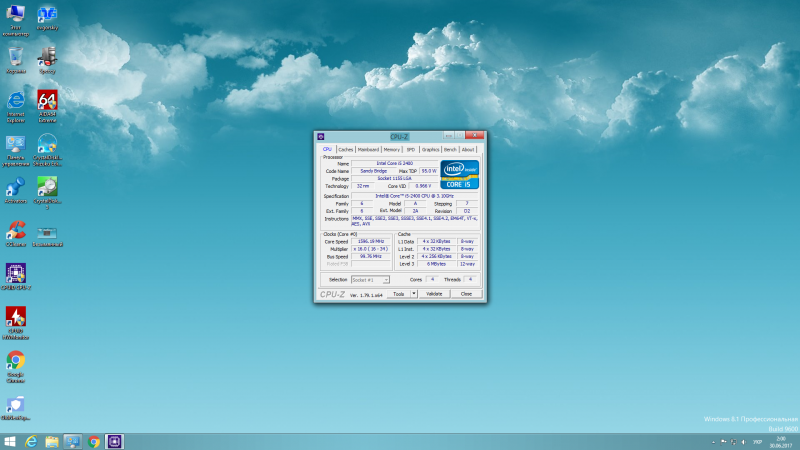This screenshot has width=800, height=450.
Task: Click the Close button in CPU-Z
Action: pyautogui.click(x=466, y=294)
